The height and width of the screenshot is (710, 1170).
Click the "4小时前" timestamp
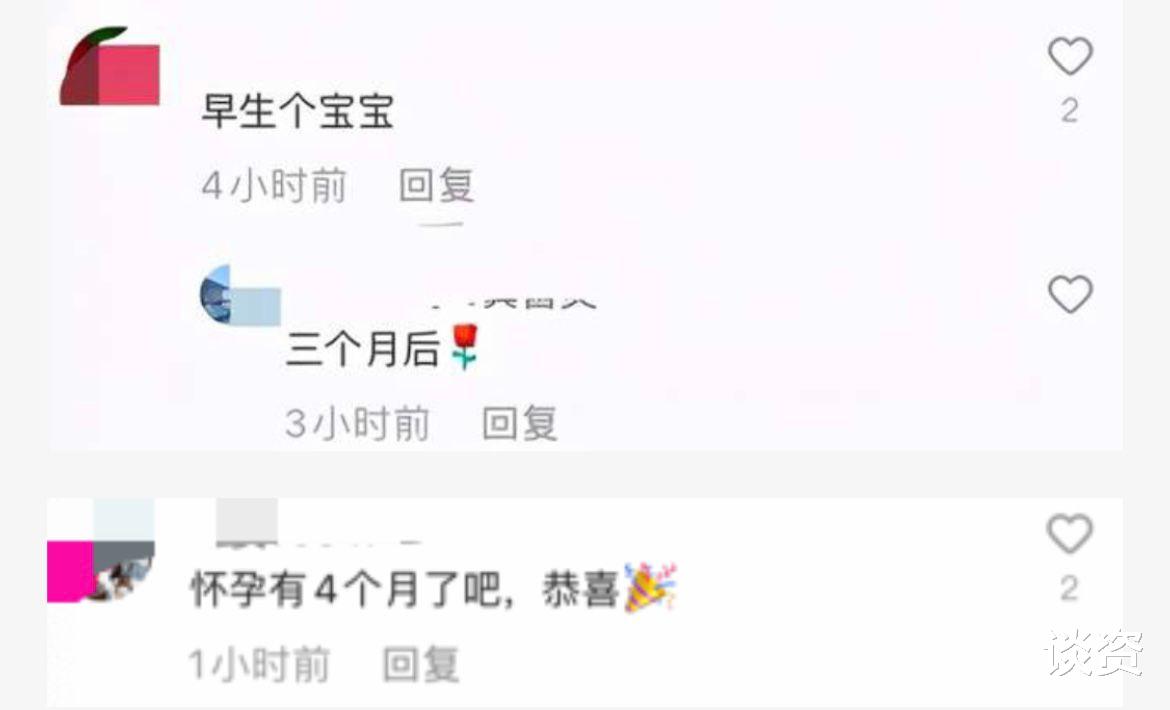pyautogui.click(x=274, y=185)
